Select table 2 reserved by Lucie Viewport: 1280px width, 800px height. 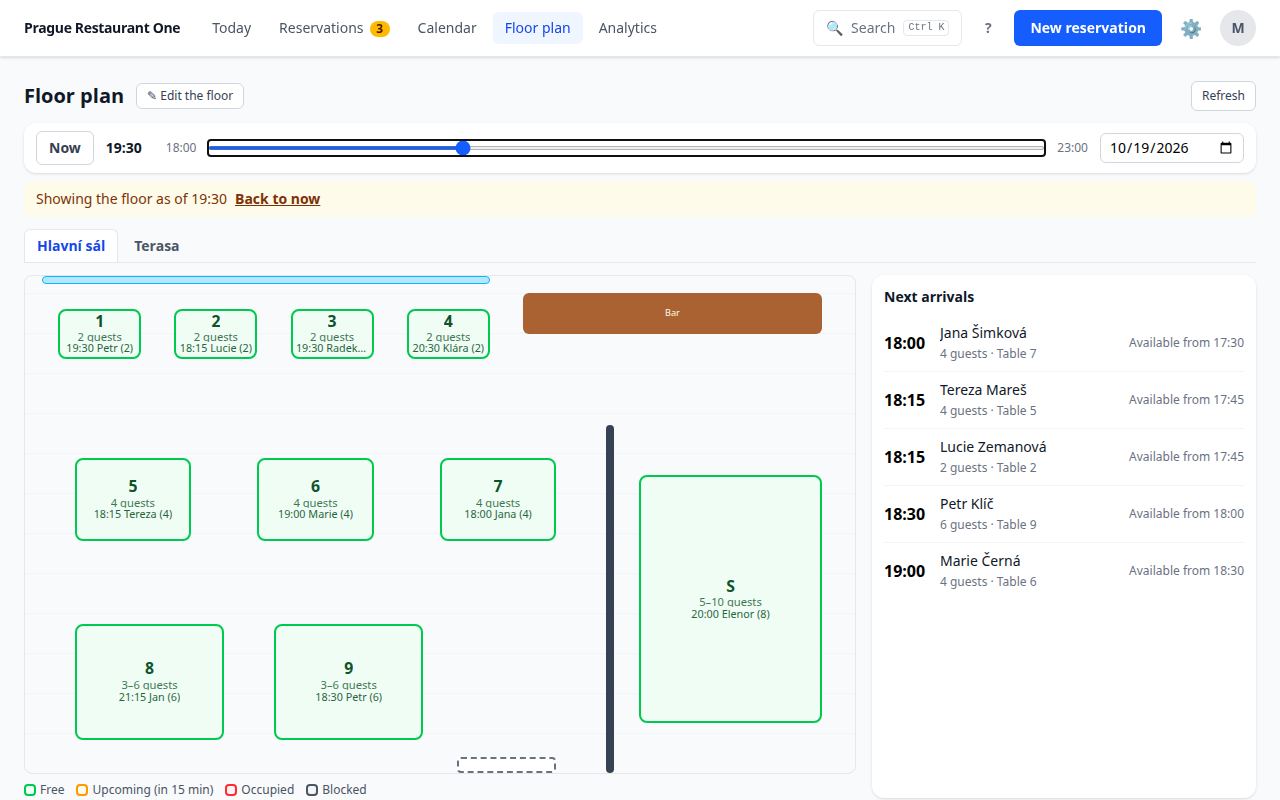tap(216, 334)
